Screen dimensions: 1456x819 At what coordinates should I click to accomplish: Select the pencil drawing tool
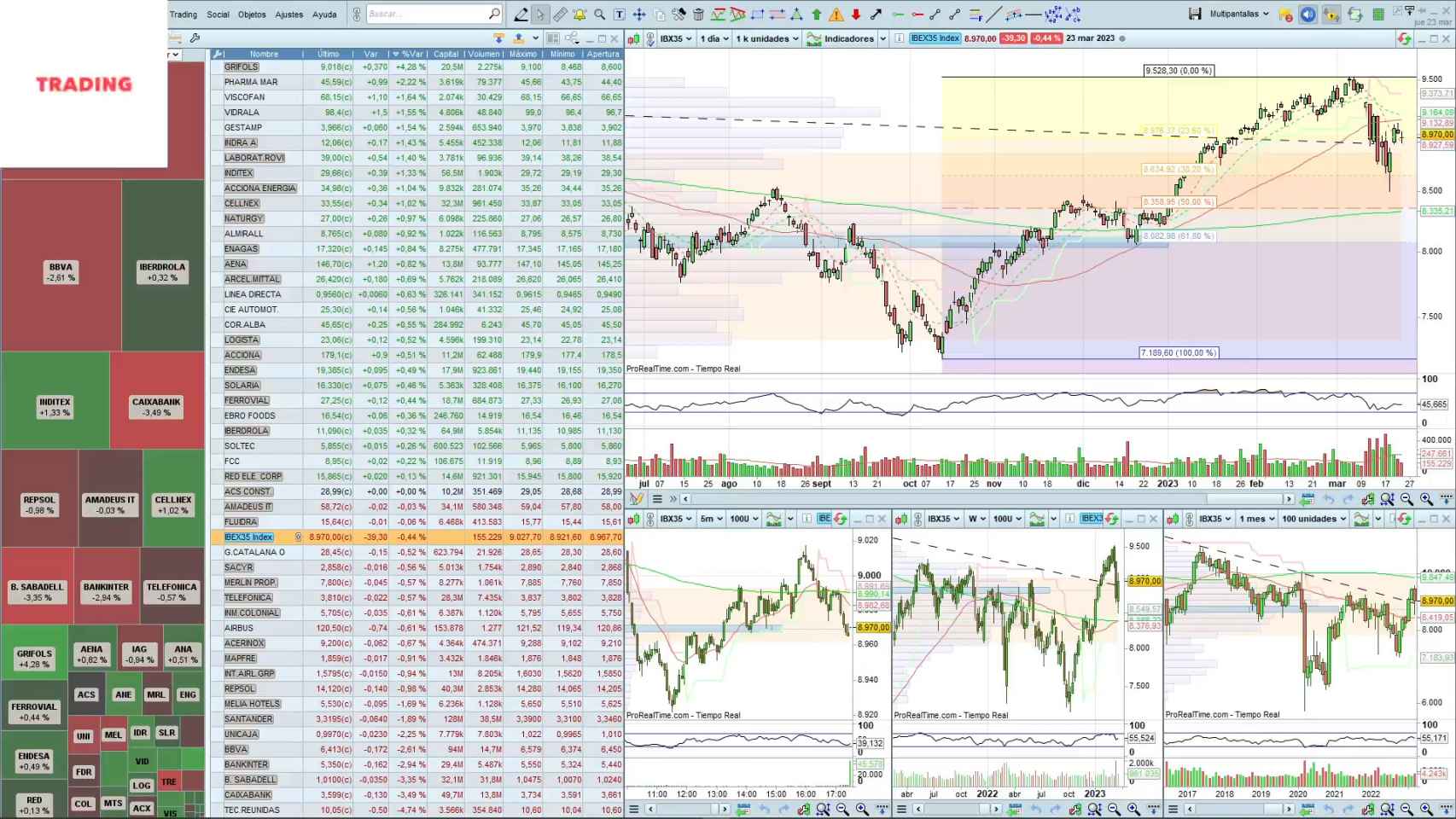pos(521,14)
